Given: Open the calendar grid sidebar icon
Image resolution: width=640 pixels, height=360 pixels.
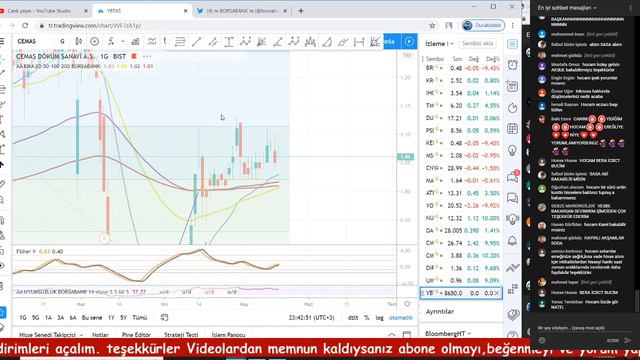Looking at the screenshot, I should pos(512,129).
